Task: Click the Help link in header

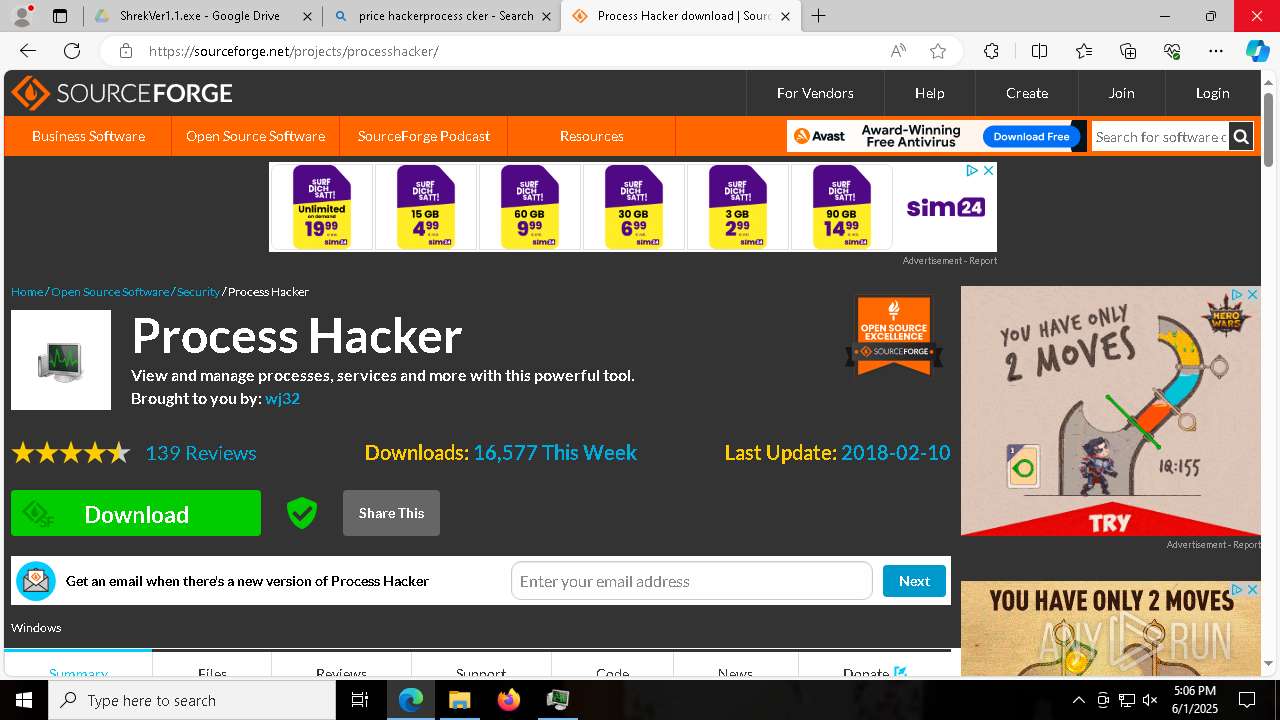Action: [929, 93]
